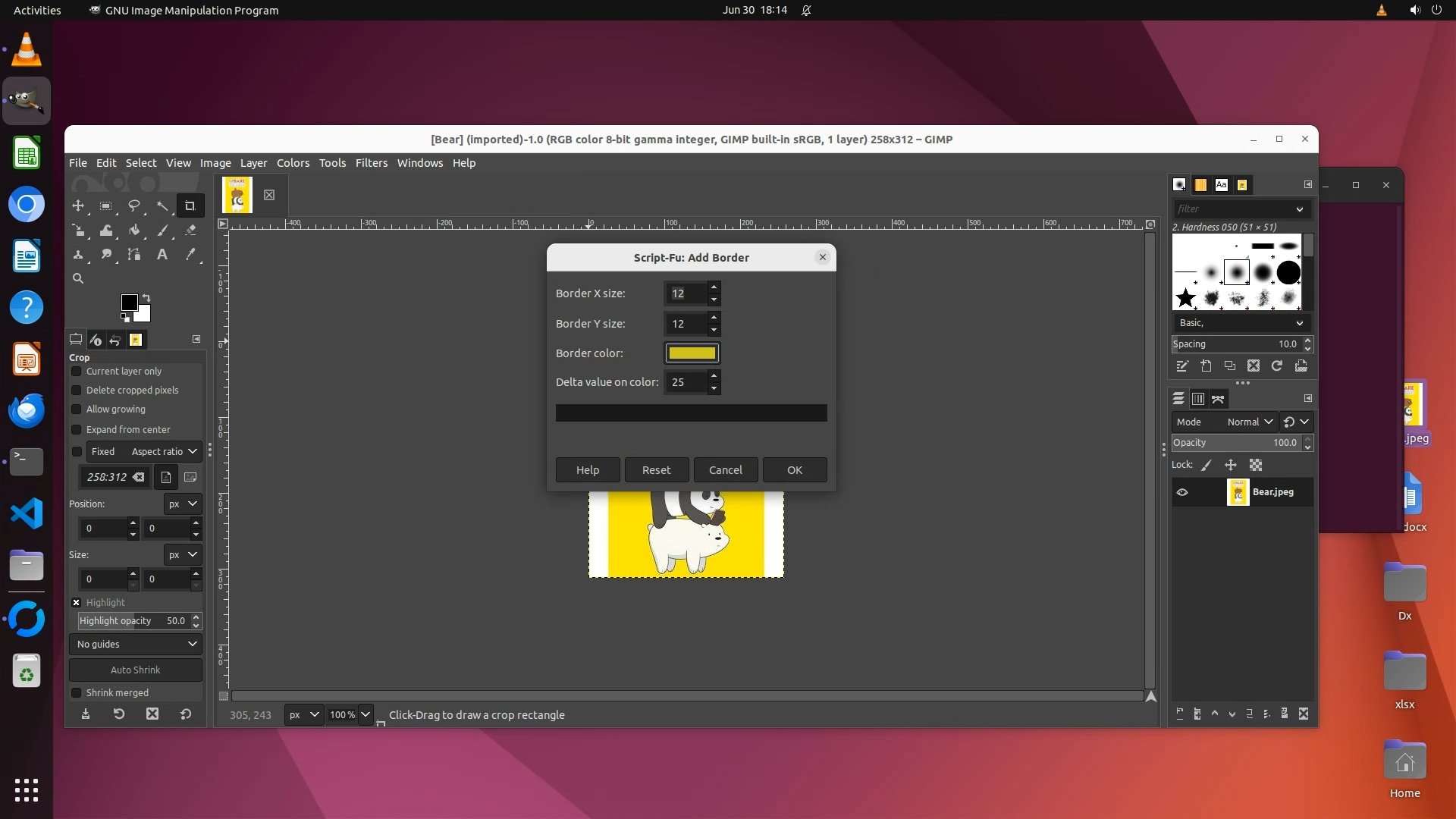
Task: Open the Fixed Aspect ratio dropdown
Action: point(143,451)
